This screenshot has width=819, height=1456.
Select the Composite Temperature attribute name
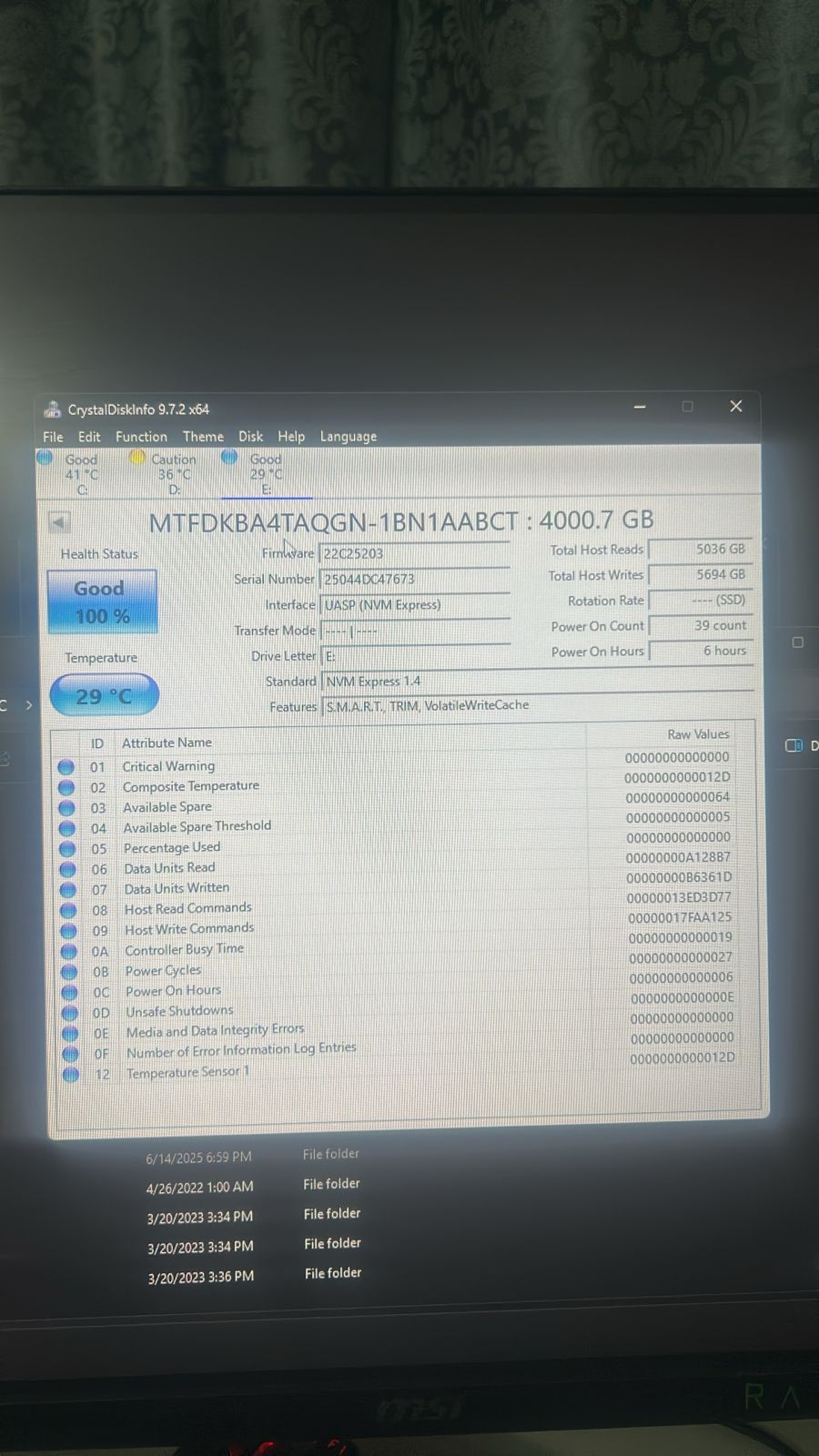[x=191, y=786]
